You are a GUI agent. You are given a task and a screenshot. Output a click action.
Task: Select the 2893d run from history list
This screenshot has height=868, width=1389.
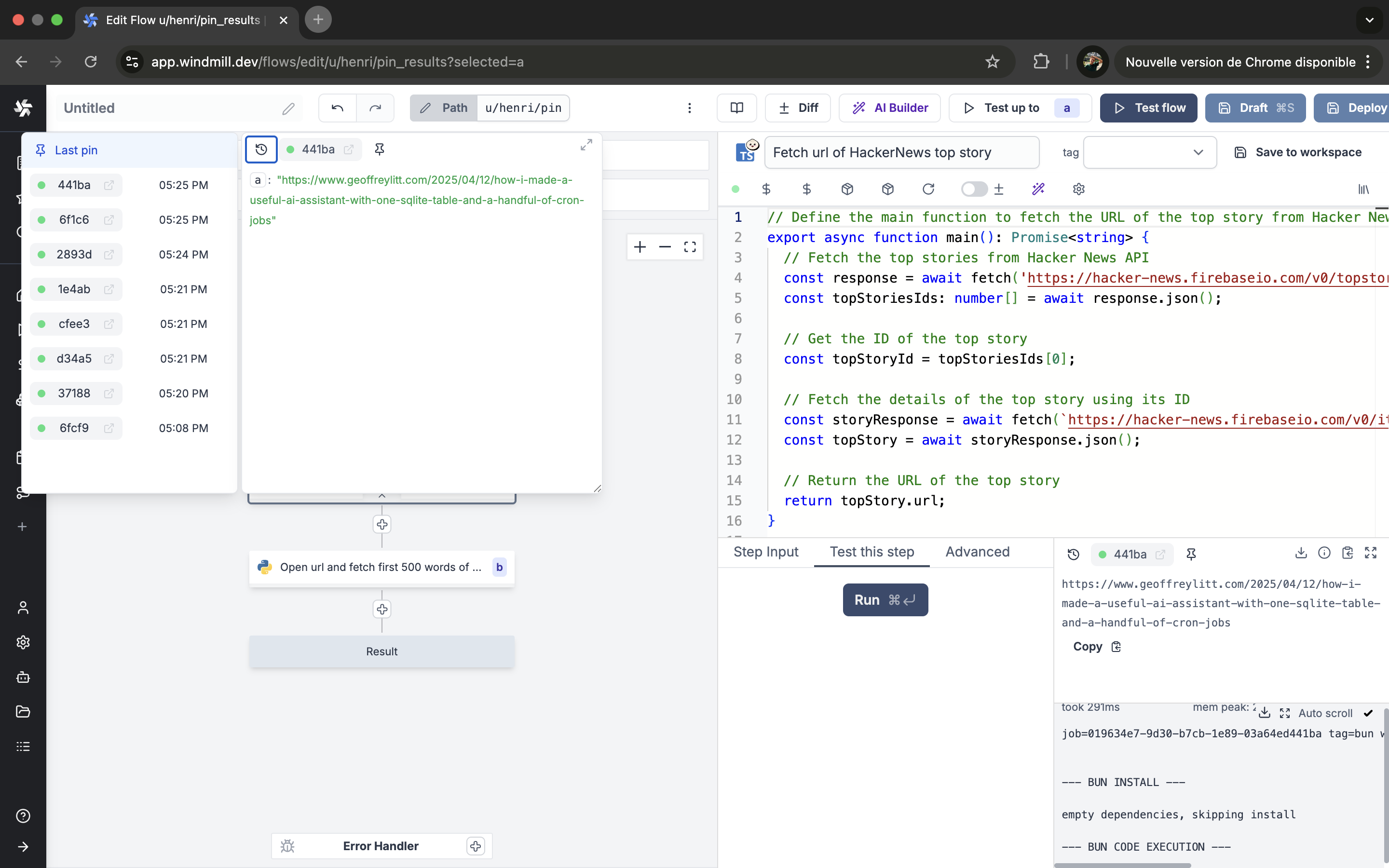tap(75, 254)
